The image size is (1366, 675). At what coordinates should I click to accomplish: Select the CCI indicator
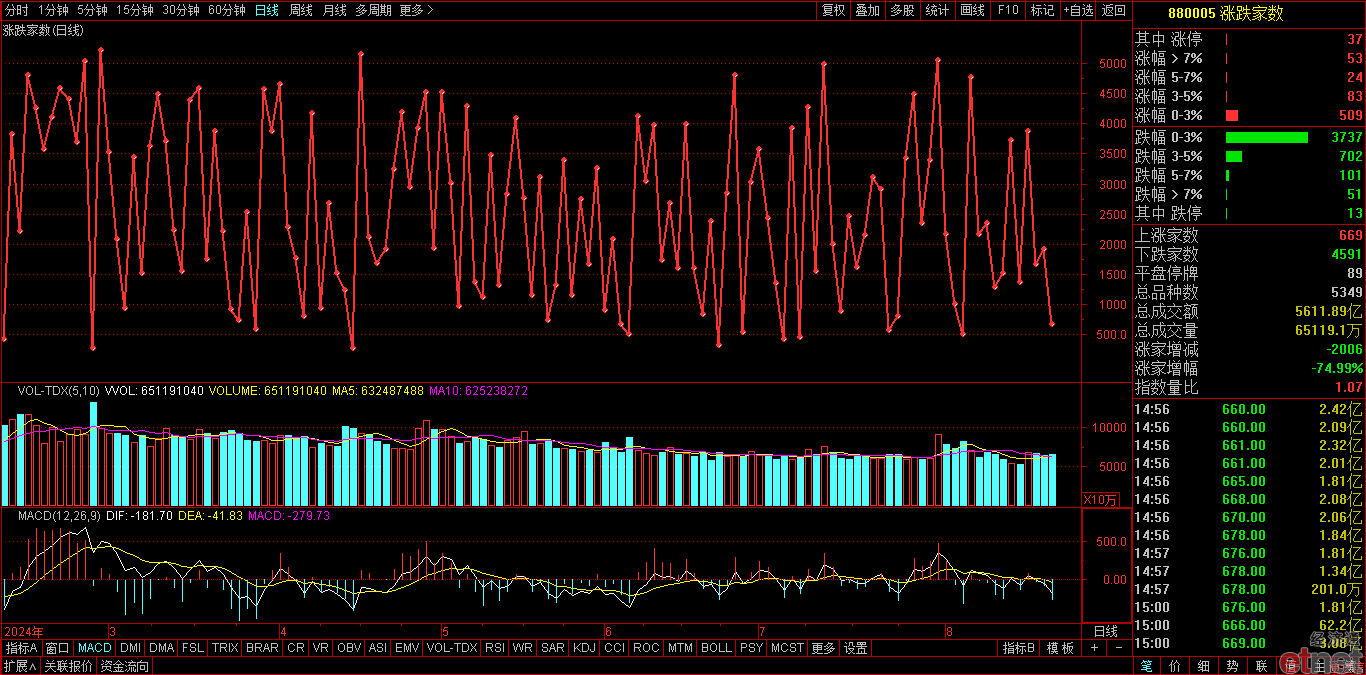615,648
